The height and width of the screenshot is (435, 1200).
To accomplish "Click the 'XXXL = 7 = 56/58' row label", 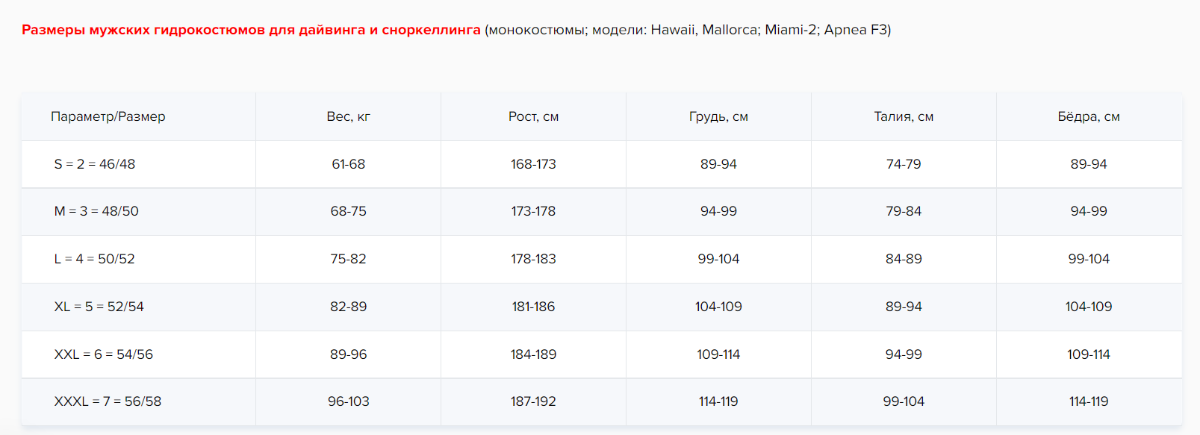I will pyautogui.click(x=108, y=401).
